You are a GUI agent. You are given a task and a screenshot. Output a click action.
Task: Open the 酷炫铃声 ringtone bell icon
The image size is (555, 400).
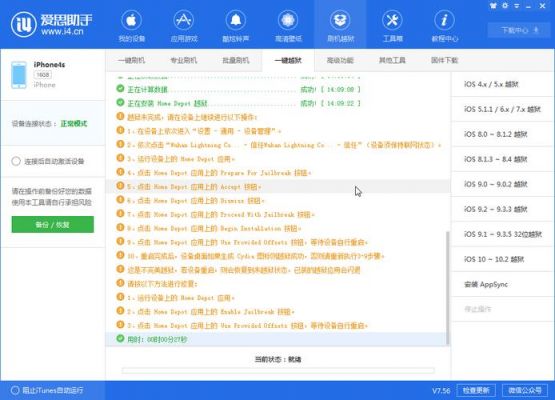[236, 21]
